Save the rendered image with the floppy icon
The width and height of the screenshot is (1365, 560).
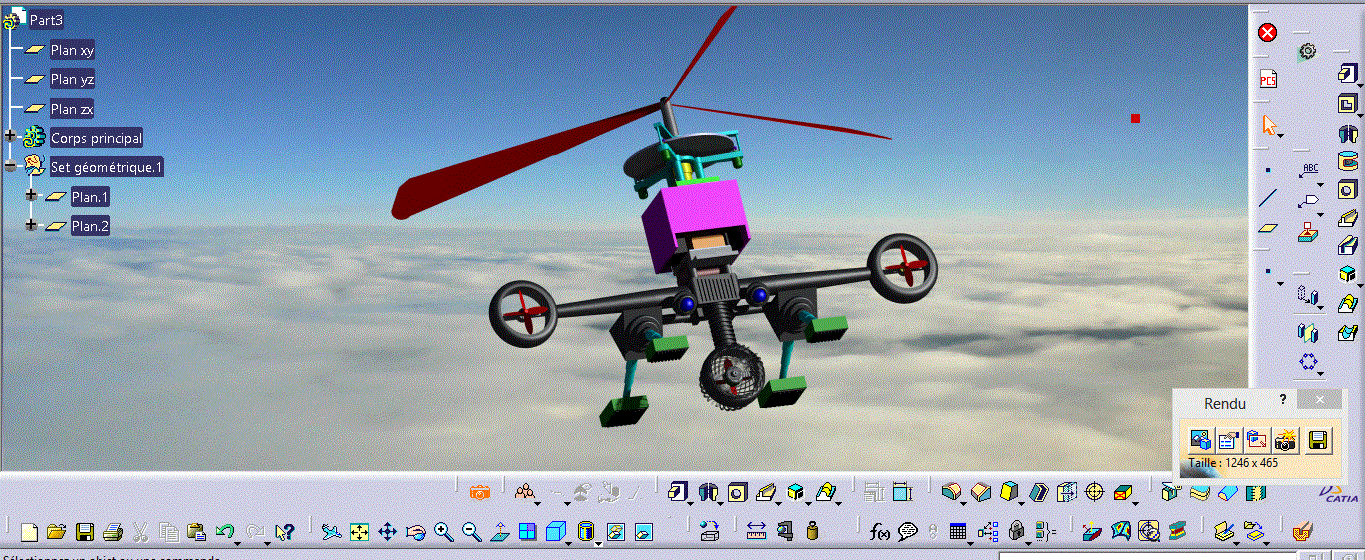[x=1317, y=438]
